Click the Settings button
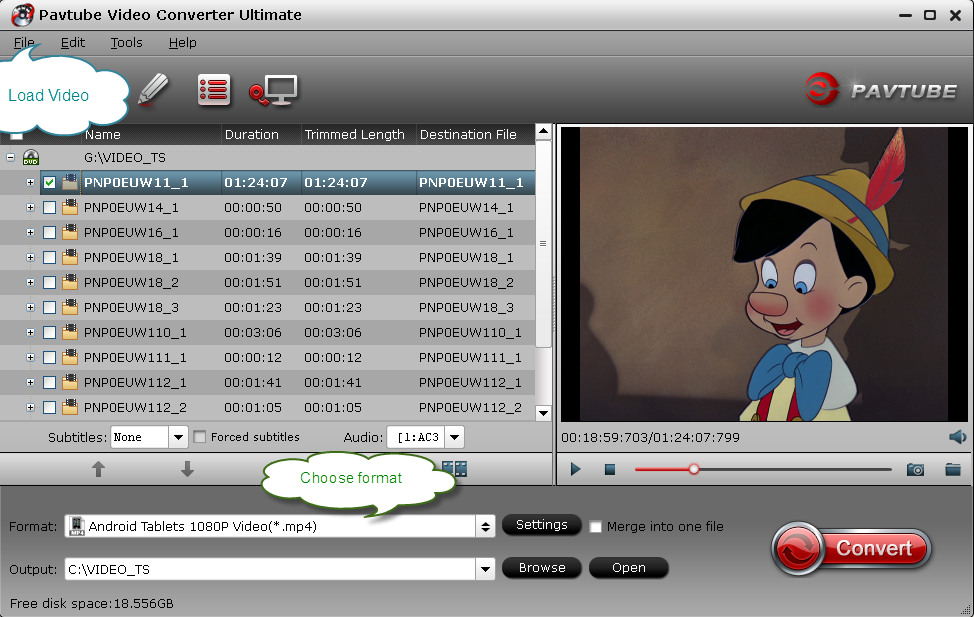This screenshot has width=974, height=617. tap(542, 525)
